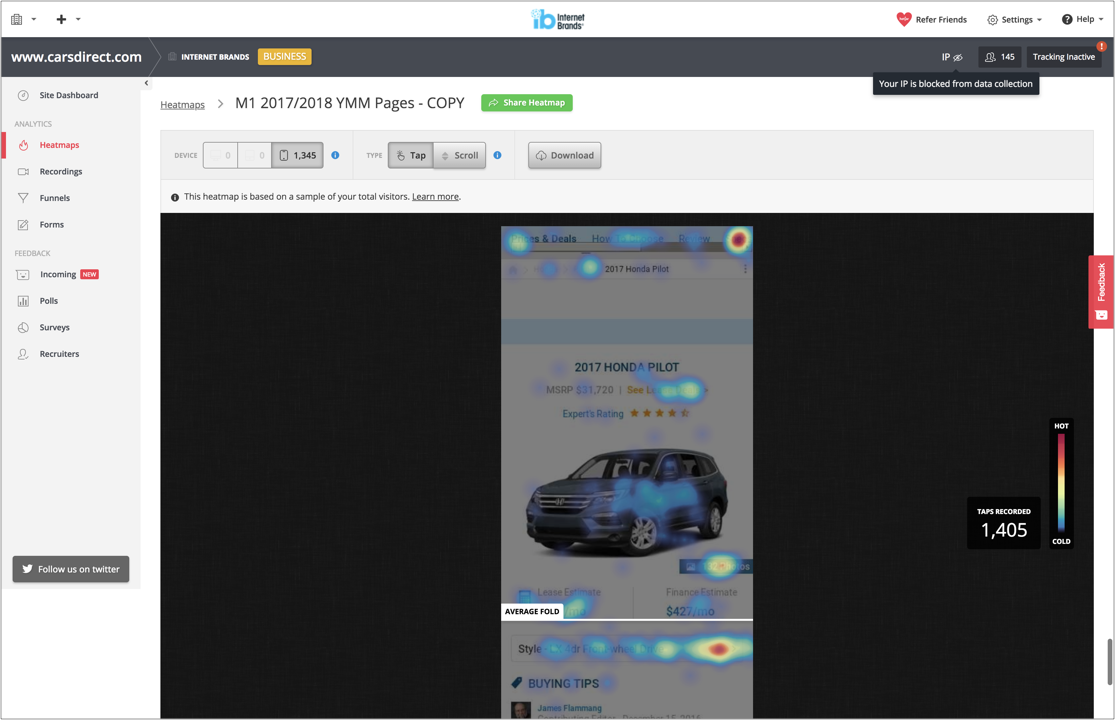Click the hot-cold heat color scale

[1061, 483]
